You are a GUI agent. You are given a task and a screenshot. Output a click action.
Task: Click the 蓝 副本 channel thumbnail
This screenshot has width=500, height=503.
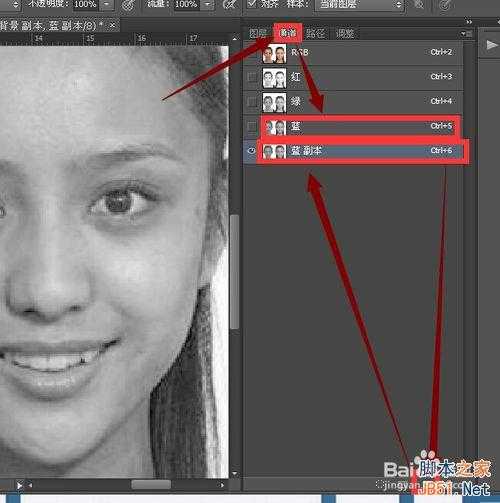pyautogui.click(x=274, y=152)
